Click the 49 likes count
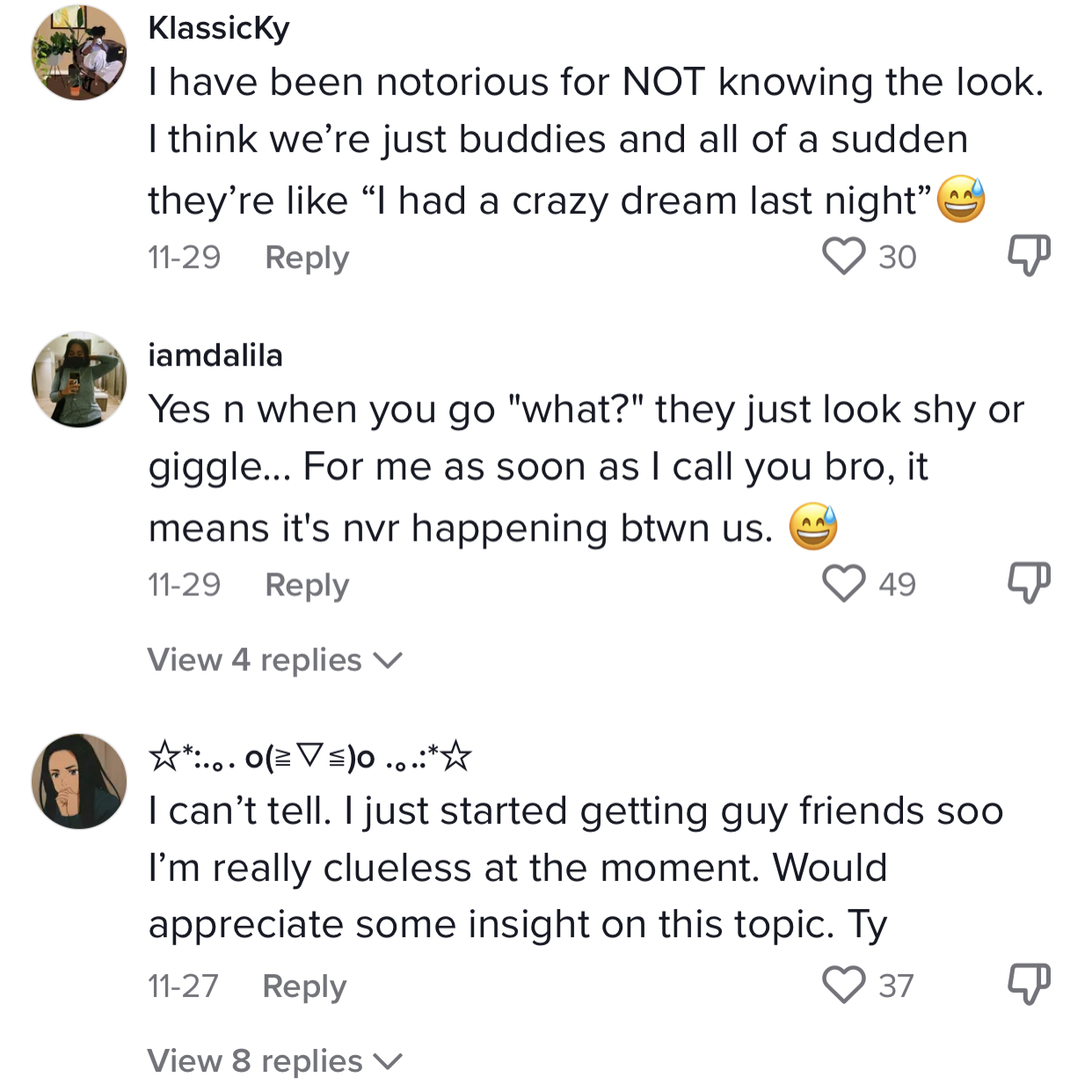This screenshot has height=1092, width=1092. 897,585
